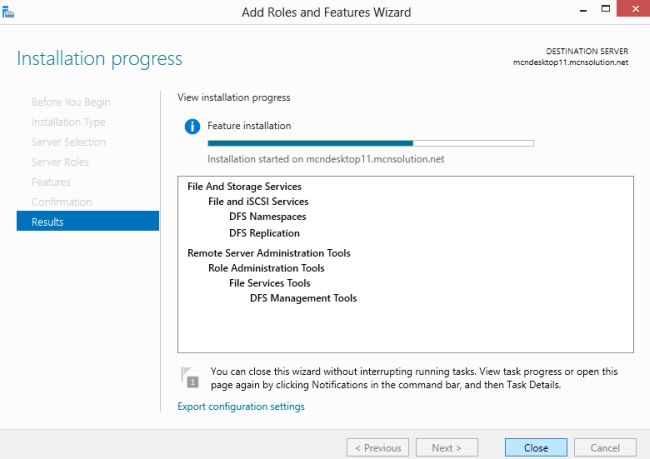The width and height of the screenshot is (650, 459).
Task: Click the feature installation progress bar
Action: (x=371, y=143)
